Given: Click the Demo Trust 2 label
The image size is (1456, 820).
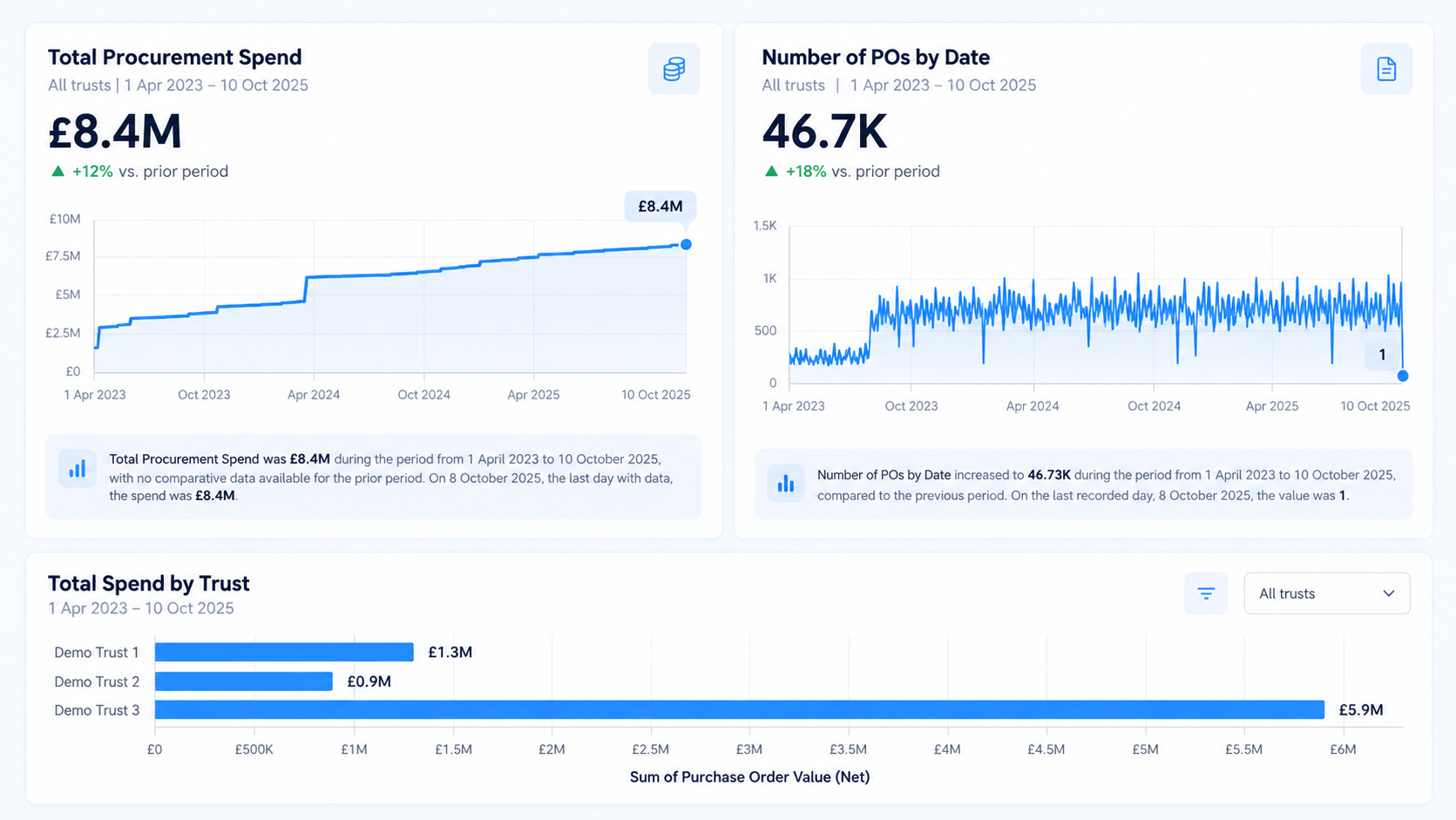Looking at the screenshot, I should point(97,681).
